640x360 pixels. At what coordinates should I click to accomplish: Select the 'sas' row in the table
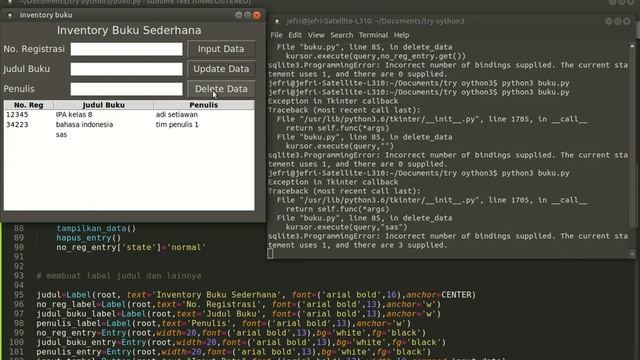[129, 135]
